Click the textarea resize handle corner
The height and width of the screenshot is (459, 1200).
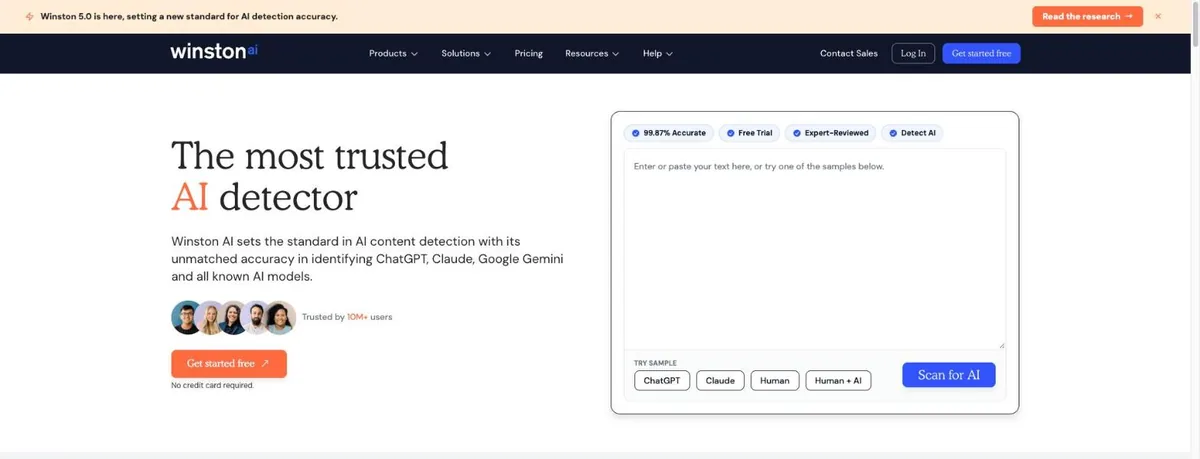click(1001, 344)
